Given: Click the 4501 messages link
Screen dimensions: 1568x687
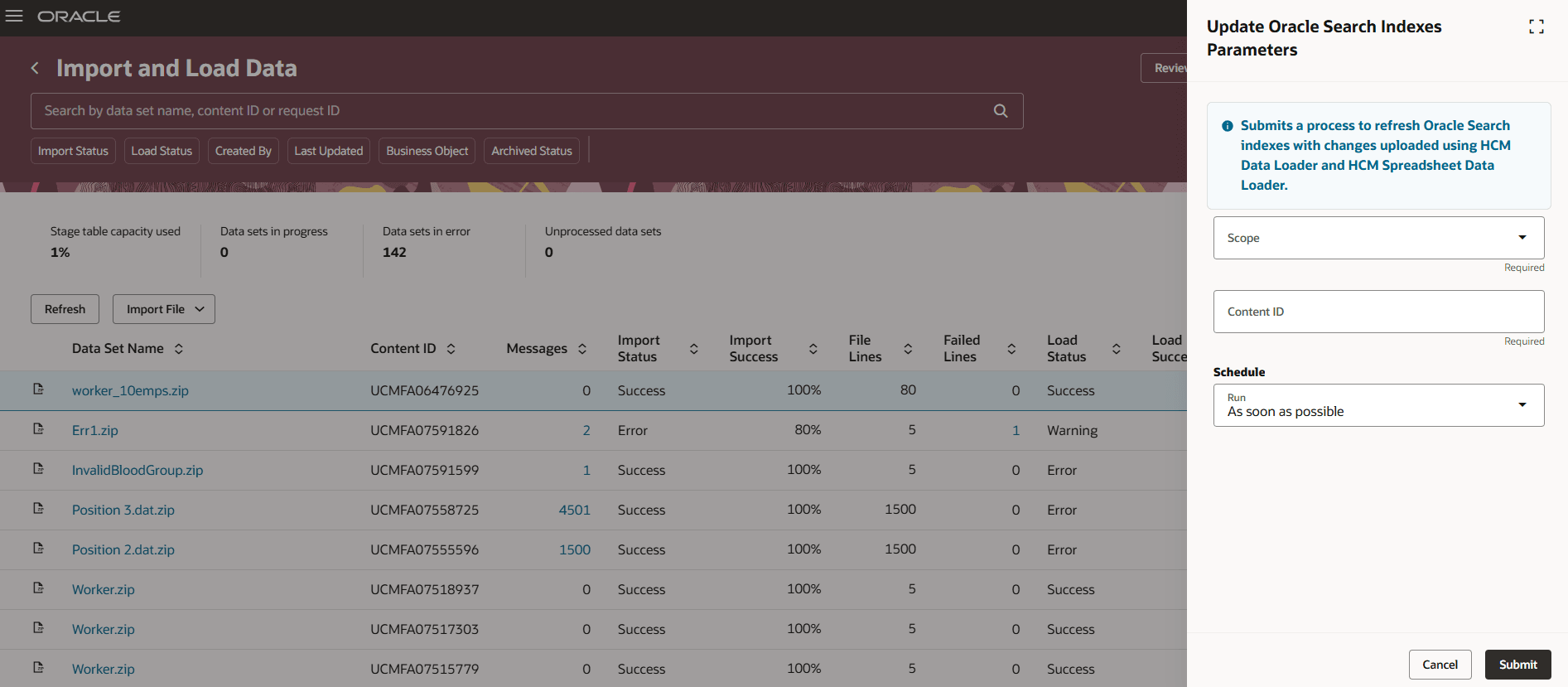Looking at the screenshot, I should click(x=575, y=510).
